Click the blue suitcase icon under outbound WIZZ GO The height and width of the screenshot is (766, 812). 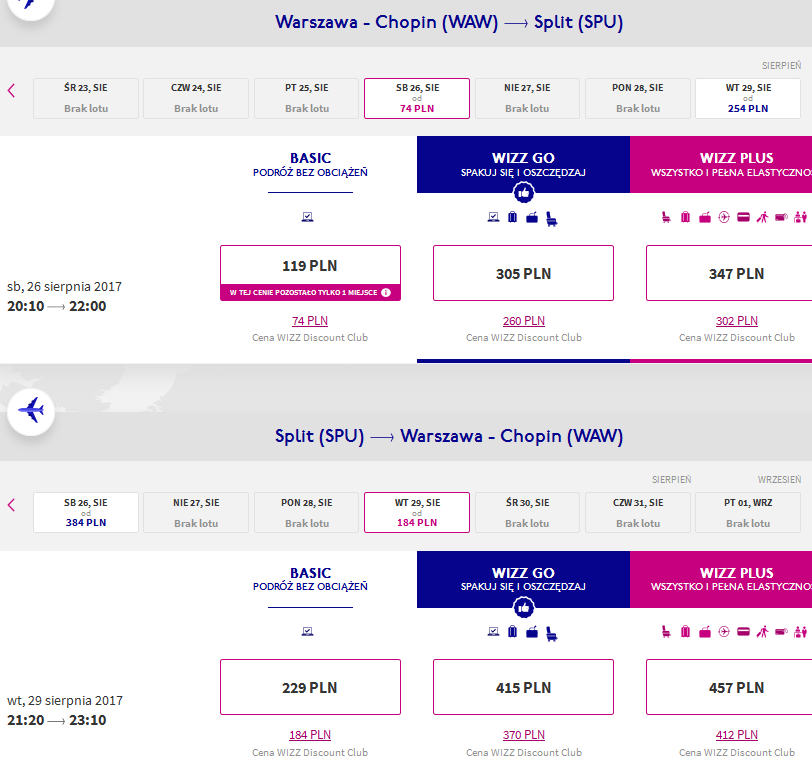click(512, 217)
